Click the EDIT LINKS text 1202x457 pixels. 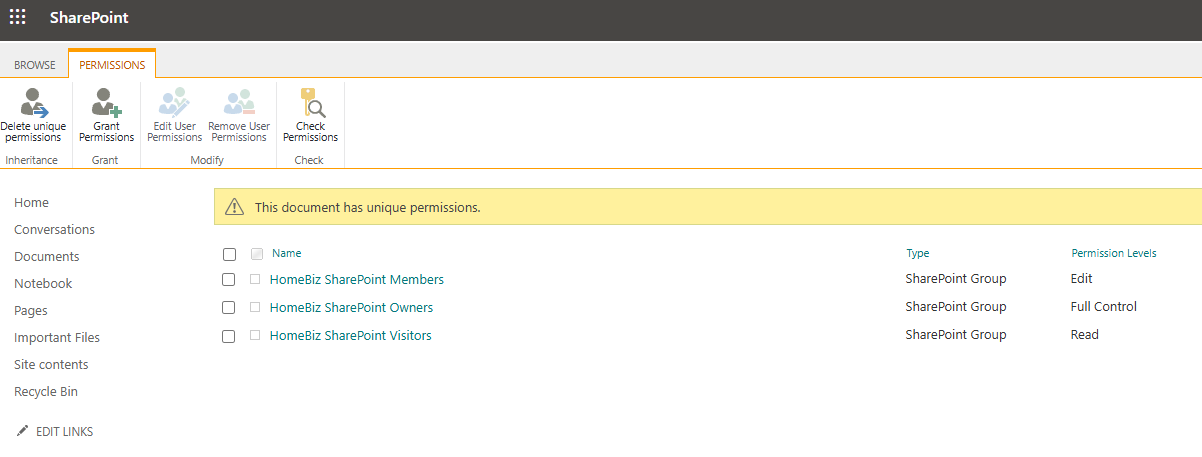(65, 432)
